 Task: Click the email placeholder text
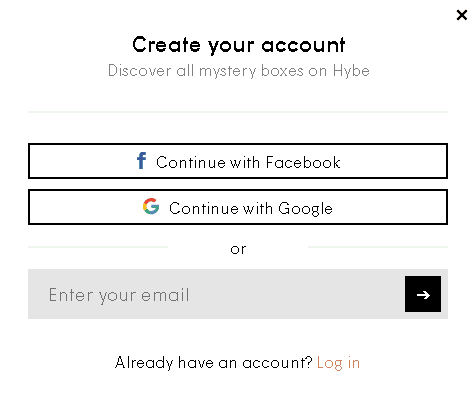tap(119, 295)
